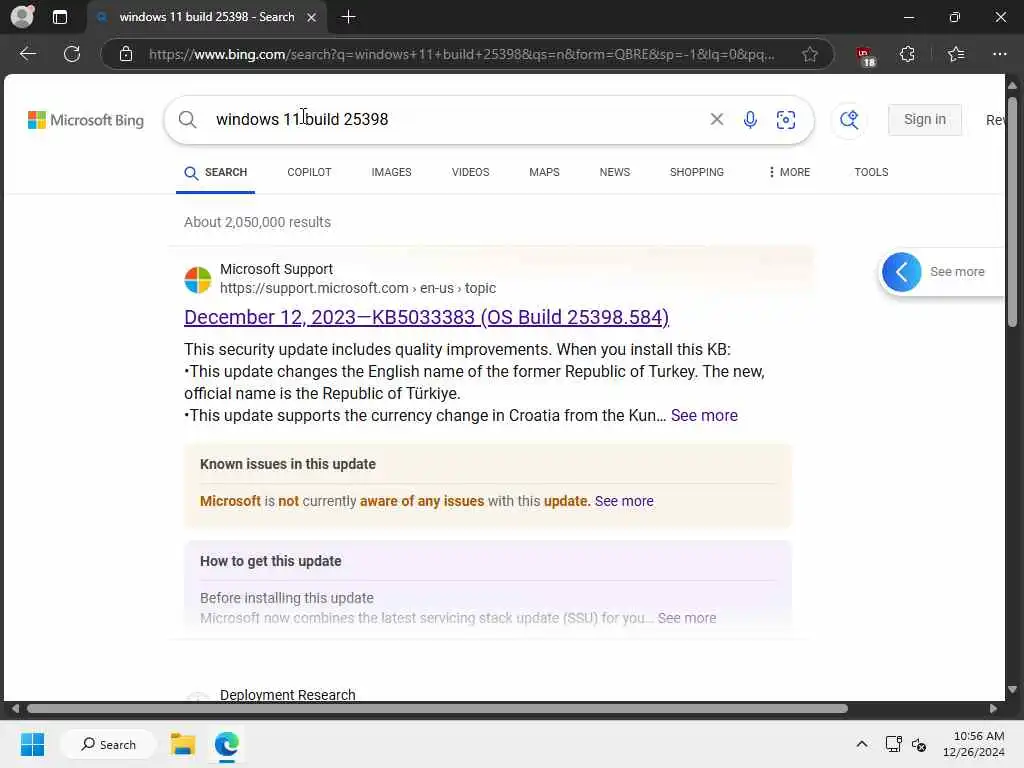Select the SEARCH tab
This screenshot has height=768, width=1024.
(x=216, y=172)
